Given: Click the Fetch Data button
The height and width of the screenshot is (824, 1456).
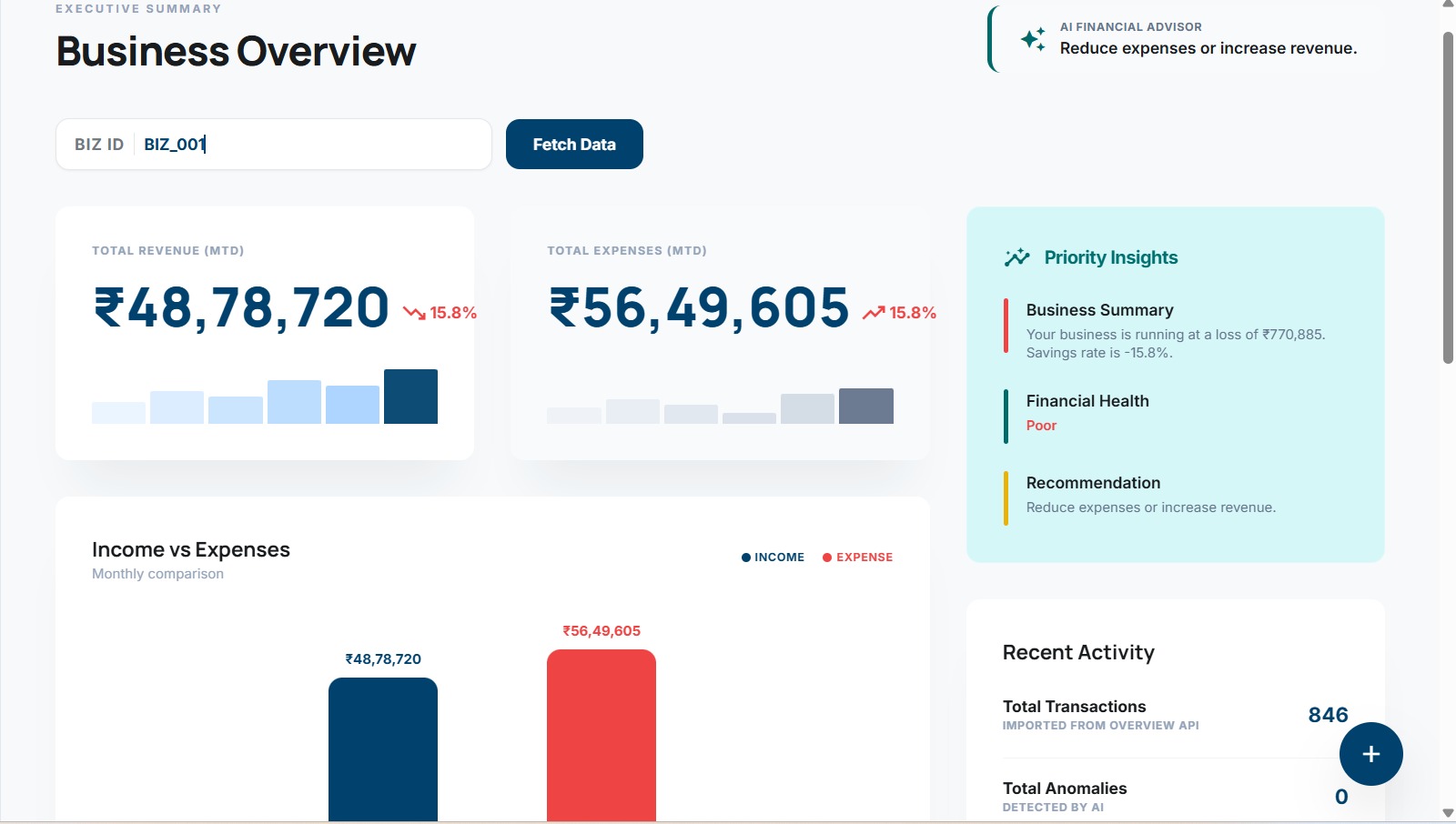Looking at the screenshot, I should tap(574, 144).
